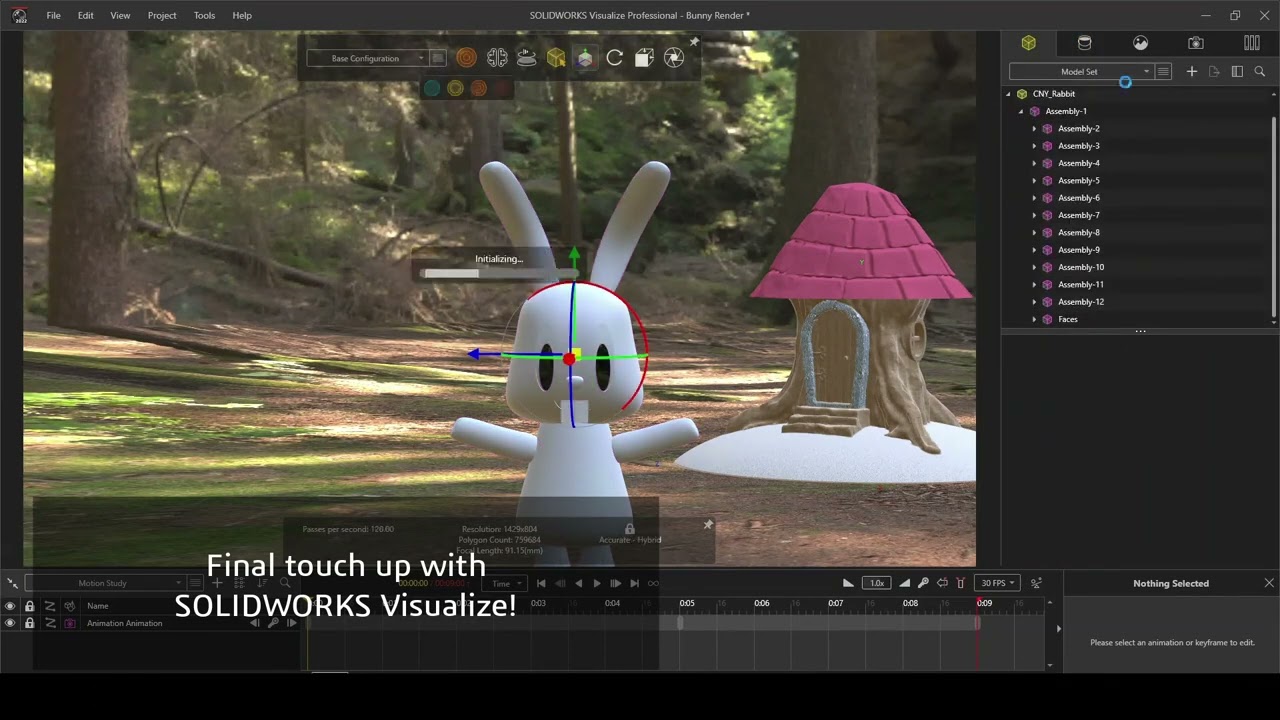The width and height of the screenshot is (1280, 720).
Task: Open the Project menu
Action: (162, 15)
